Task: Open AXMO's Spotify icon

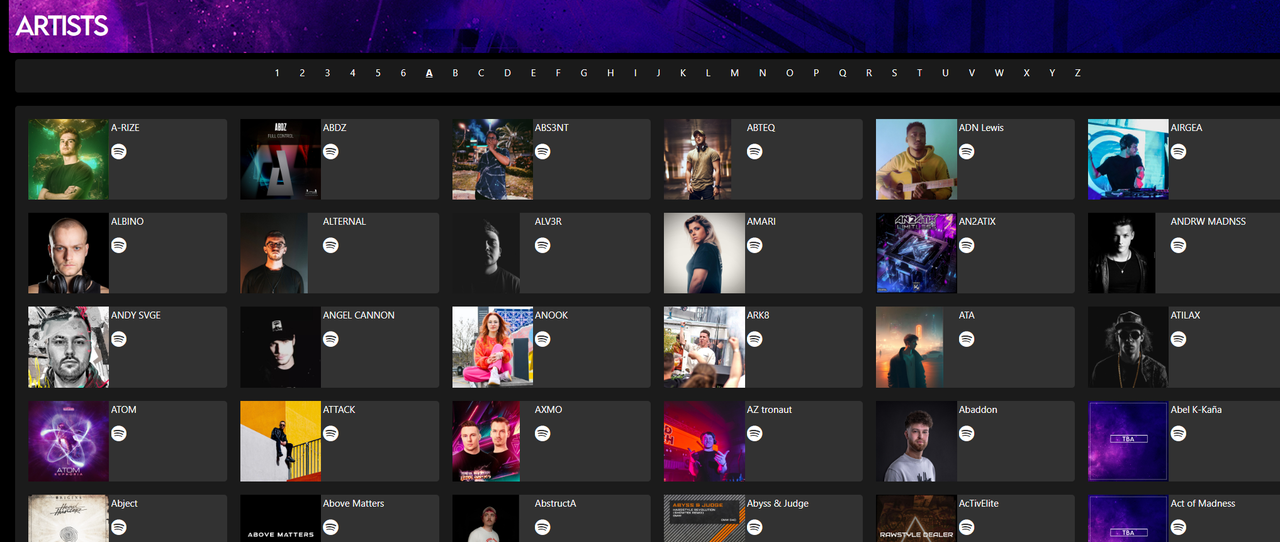Action: [x=543, y=433]
